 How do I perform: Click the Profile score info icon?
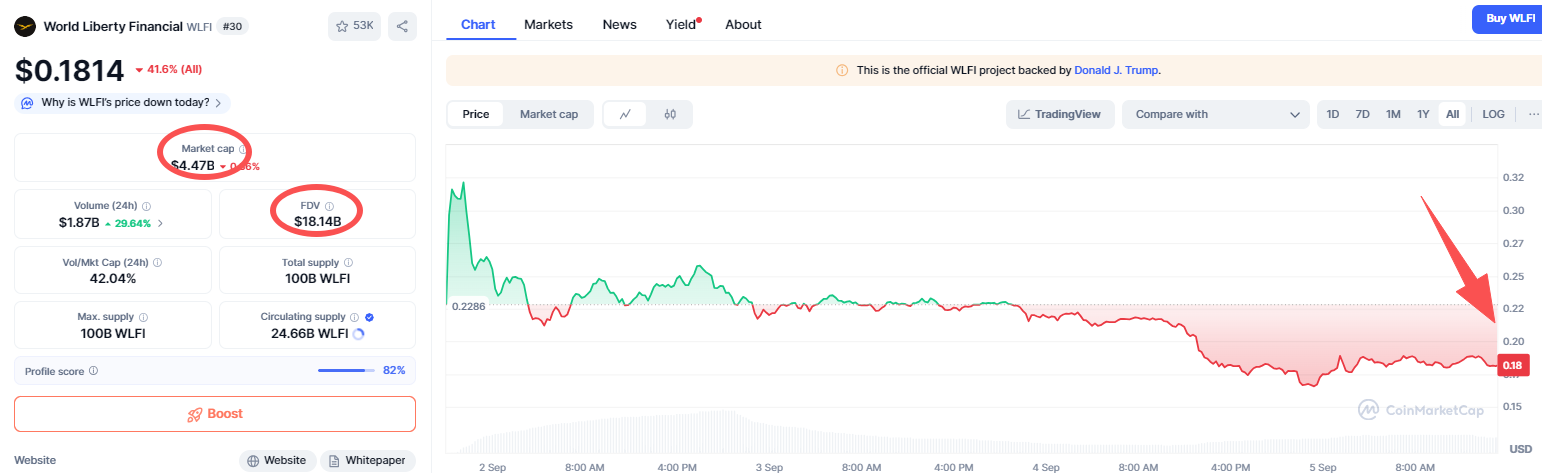coord(93,370)
